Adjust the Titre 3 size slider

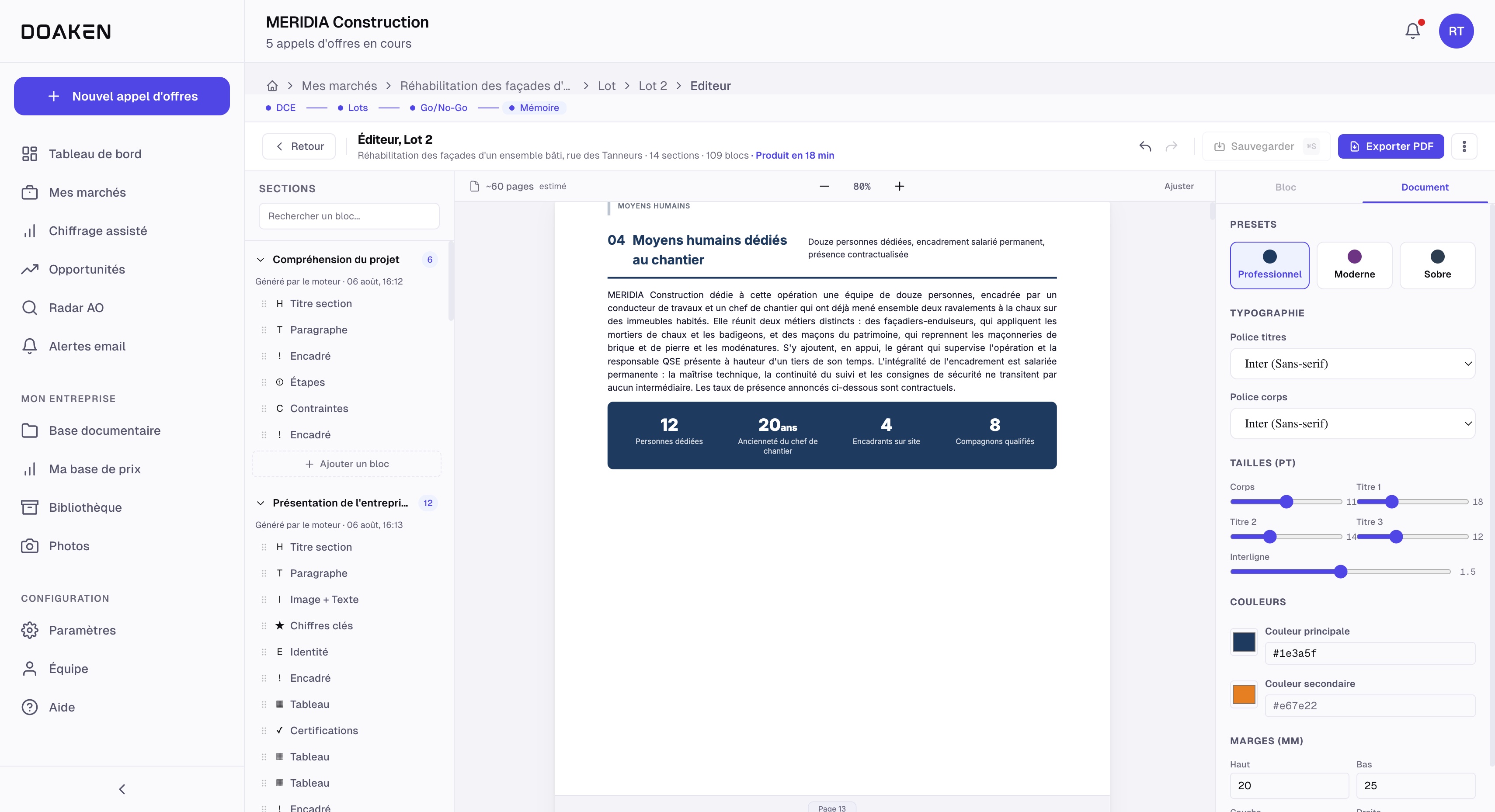(x=1412, y=537)
